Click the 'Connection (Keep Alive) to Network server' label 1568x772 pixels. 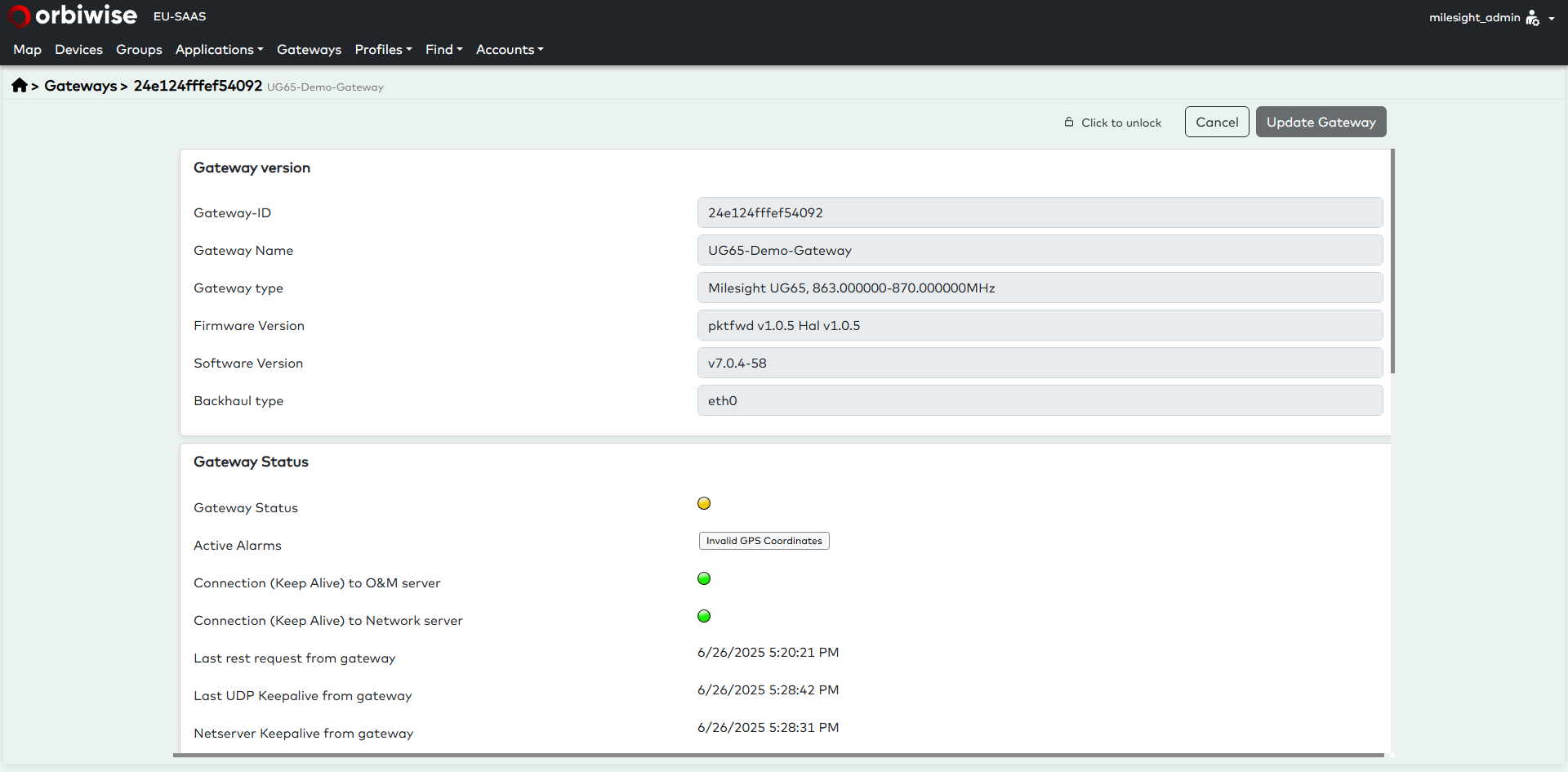click(x=328, y=621)
